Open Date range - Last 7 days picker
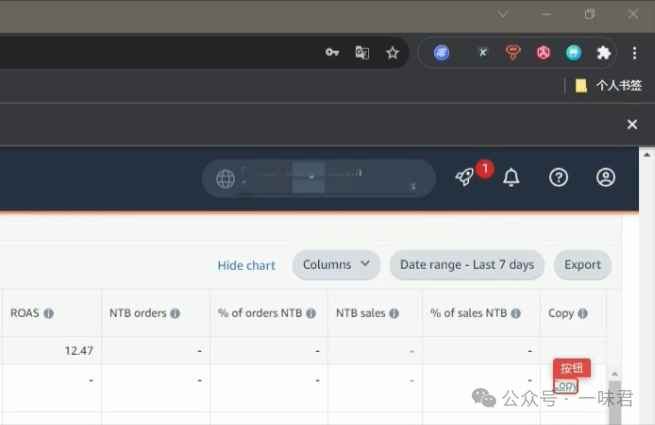 tap(467, 265)
